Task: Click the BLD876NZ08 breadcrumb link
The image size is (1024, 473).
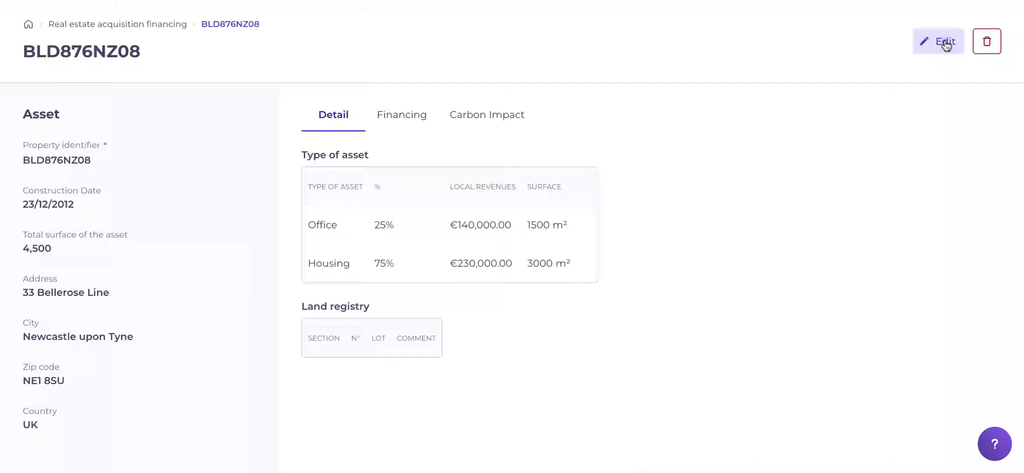Action: tap(230, 24)
